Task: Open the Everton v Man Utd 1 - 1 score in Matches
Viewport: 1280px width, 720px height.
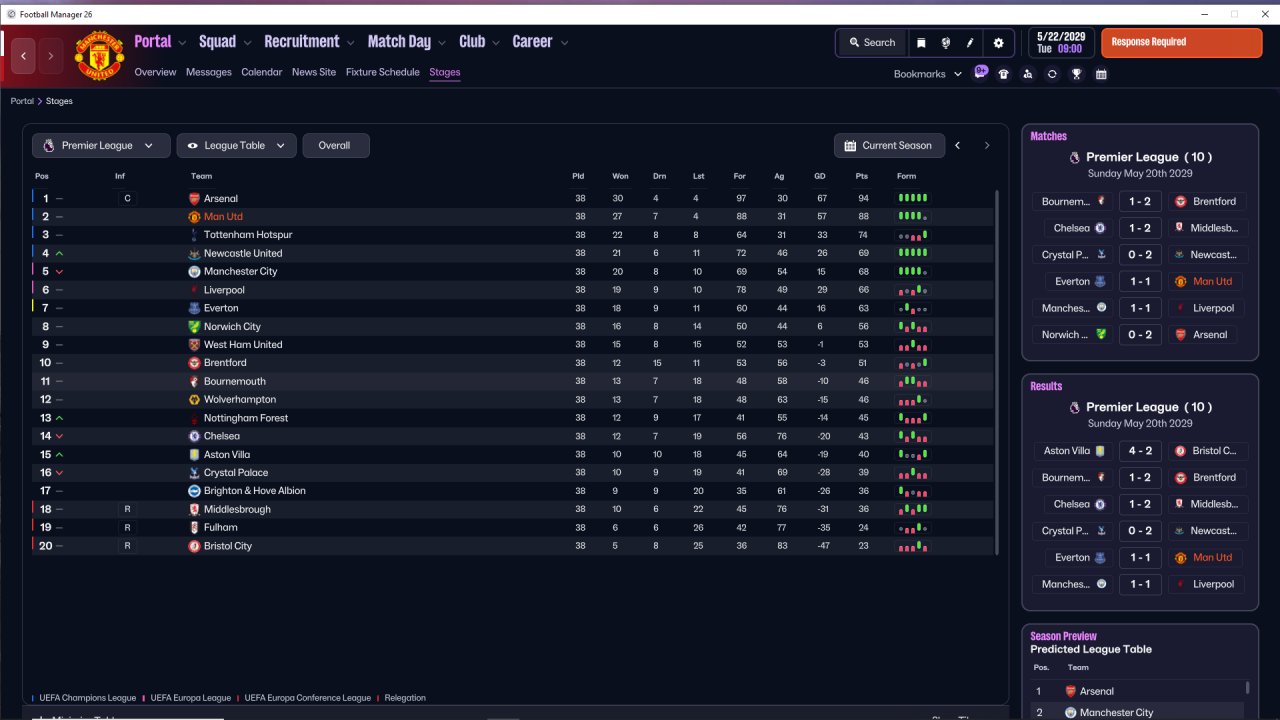Action: pyautogui.click(x=1140, y=282)
